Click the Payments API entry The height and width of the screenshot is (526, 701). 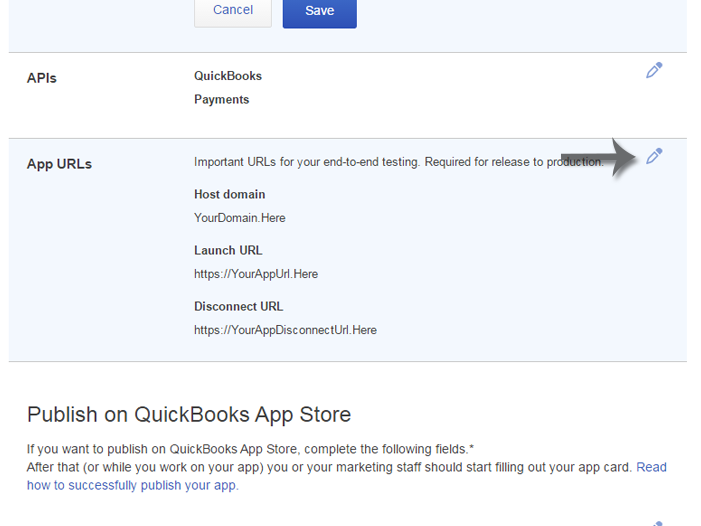click(221, 100)
